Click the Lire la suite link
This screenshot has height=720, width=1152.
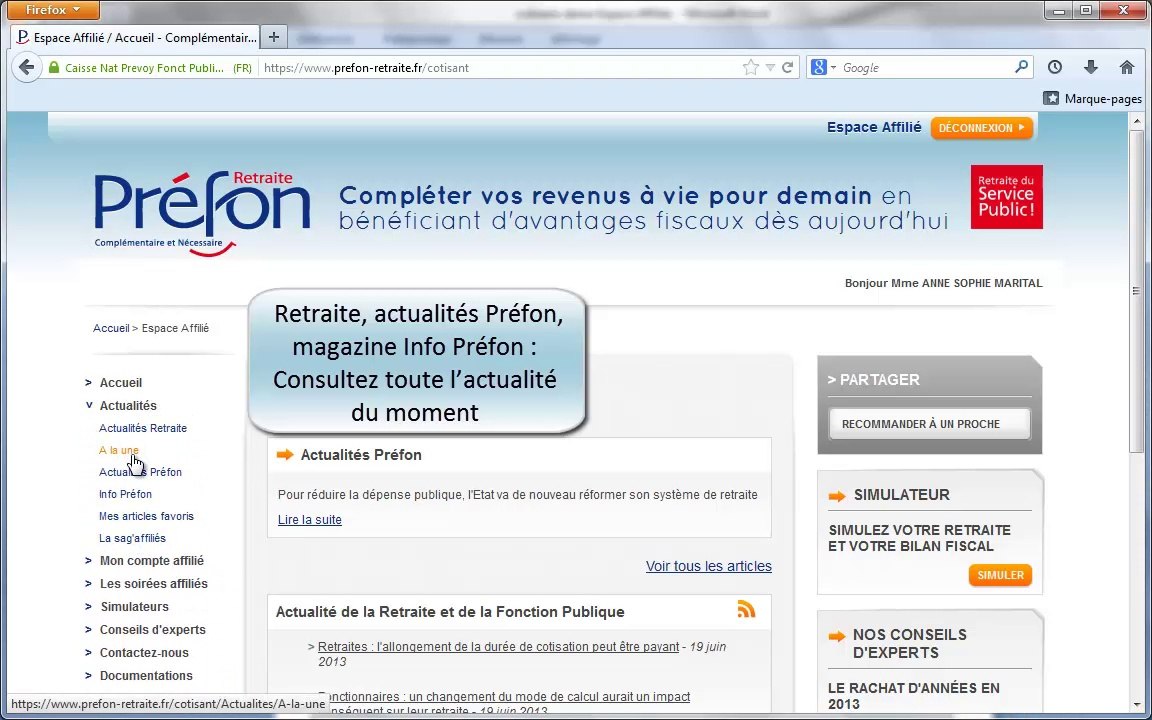pyautogui.click(x=309, y=519)
